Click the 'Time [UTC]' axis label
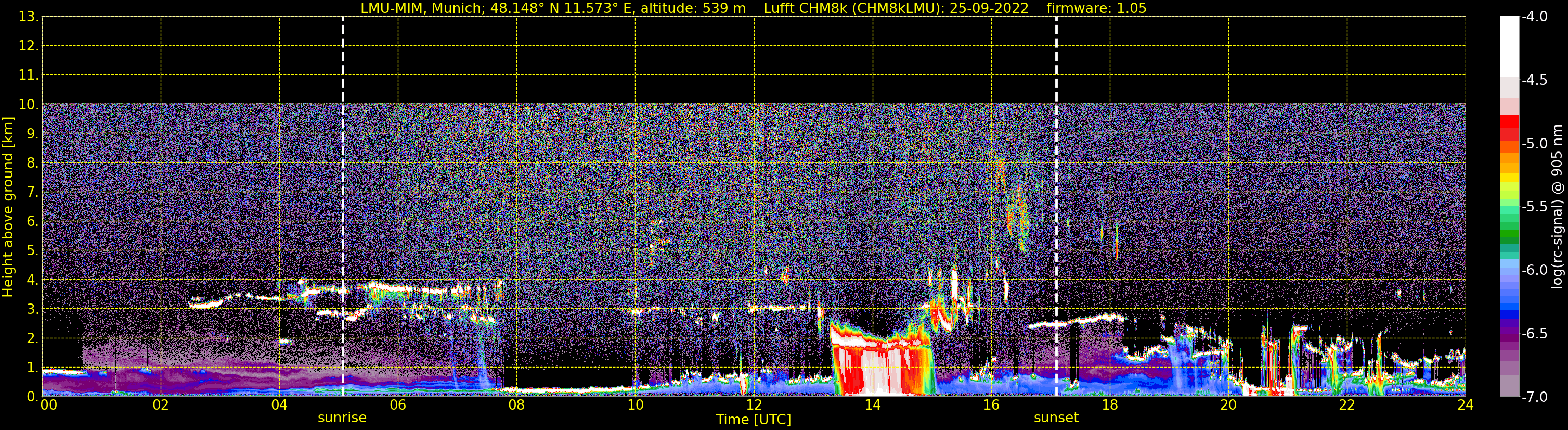 pos(754,420)
